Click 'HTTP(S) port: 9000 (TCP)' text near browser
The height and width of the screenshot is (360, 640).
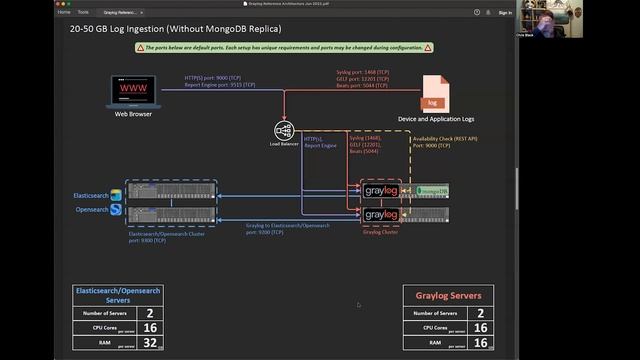[213, 78]
